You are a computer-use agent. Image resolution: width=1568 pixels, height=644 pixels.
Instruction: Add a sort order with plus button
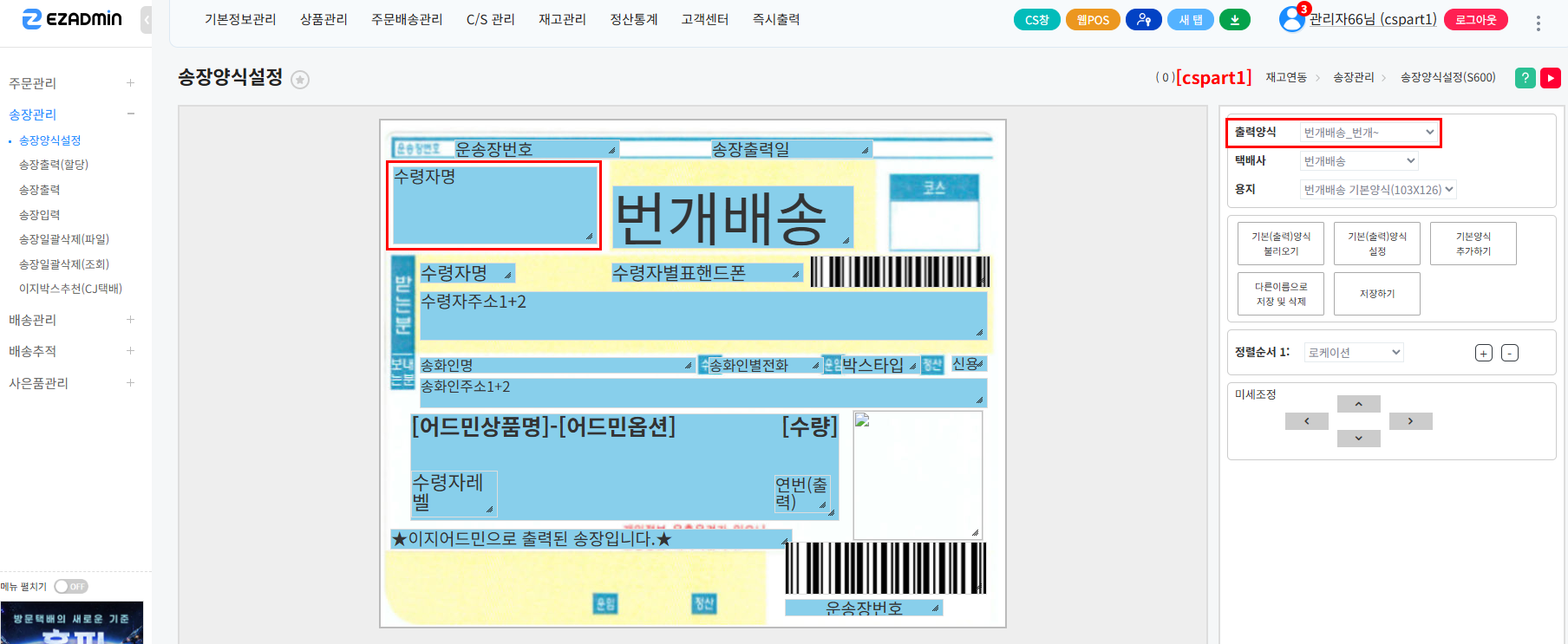point(1484,353)
